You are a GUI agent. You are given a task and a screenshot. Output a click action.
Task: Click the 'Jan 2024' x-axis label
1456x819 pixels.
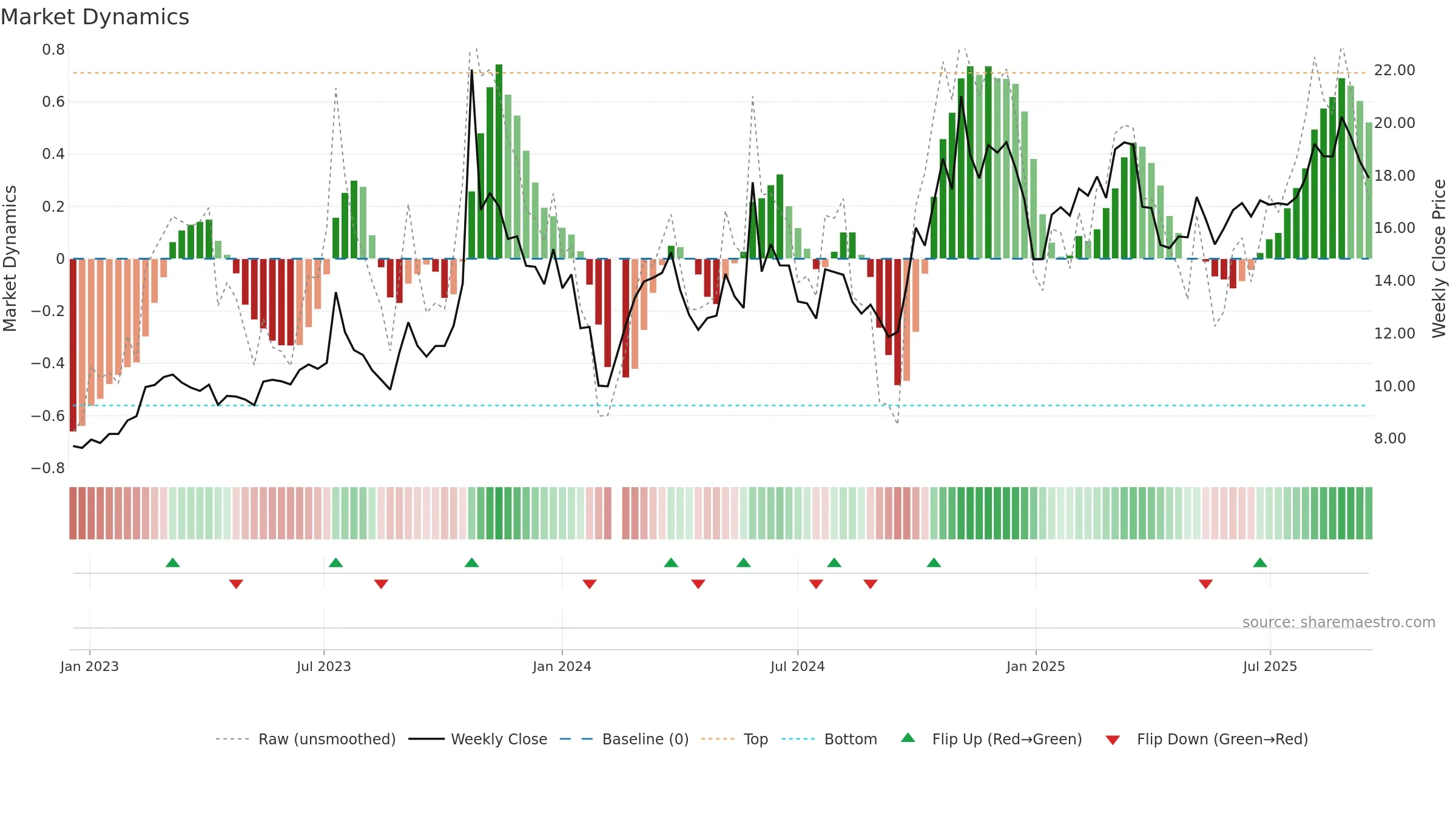[x=562, y=666]
